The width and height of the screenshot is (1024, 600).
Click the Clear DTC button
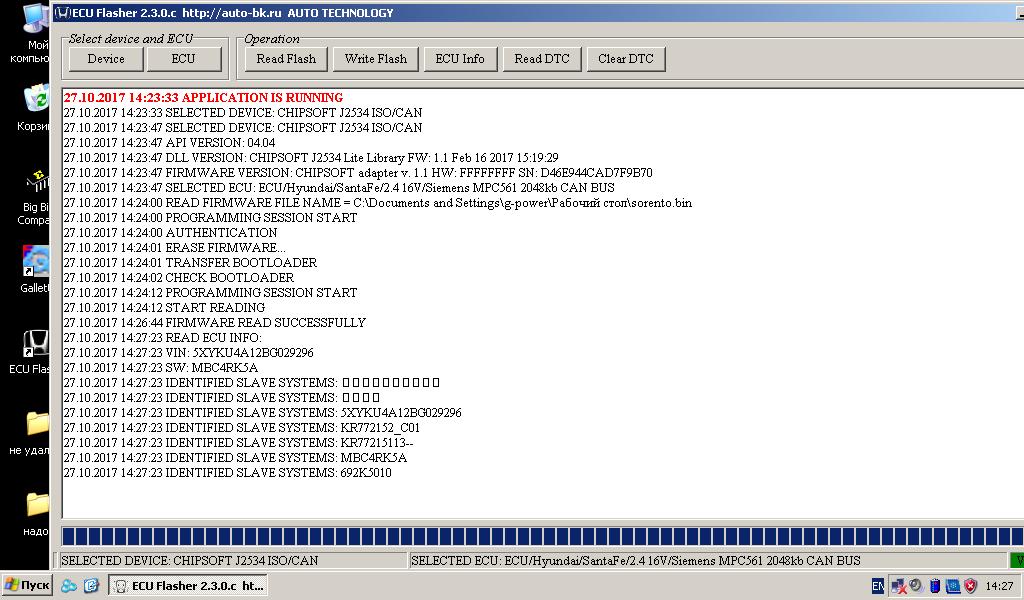tap(626, 59)
